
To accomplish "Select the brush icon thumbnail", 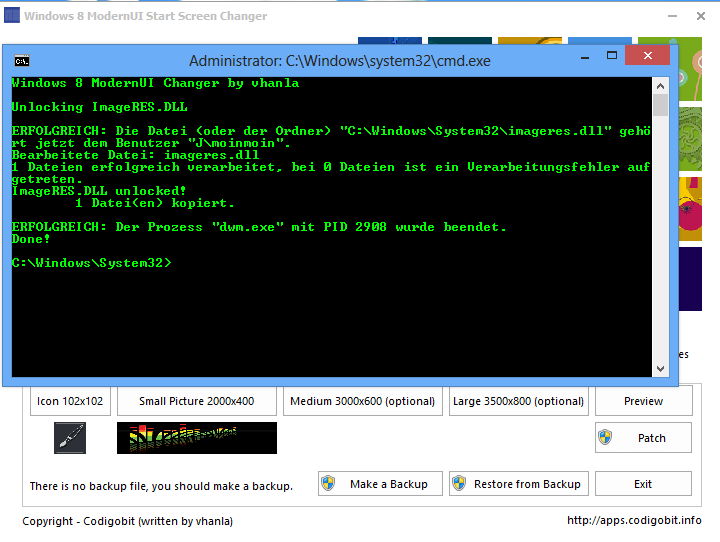I will coord(70,438).
